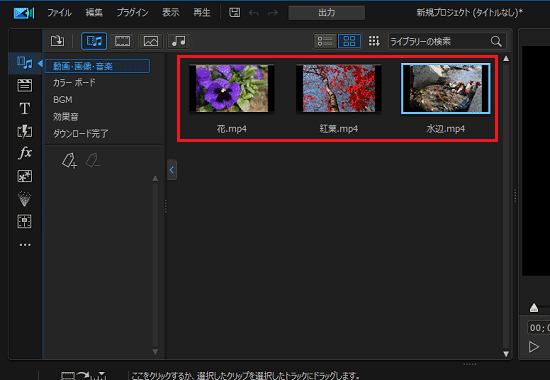This screenshot has height=380, width=550.
Task: Click the 出力 button
Action: coord(326,13)
